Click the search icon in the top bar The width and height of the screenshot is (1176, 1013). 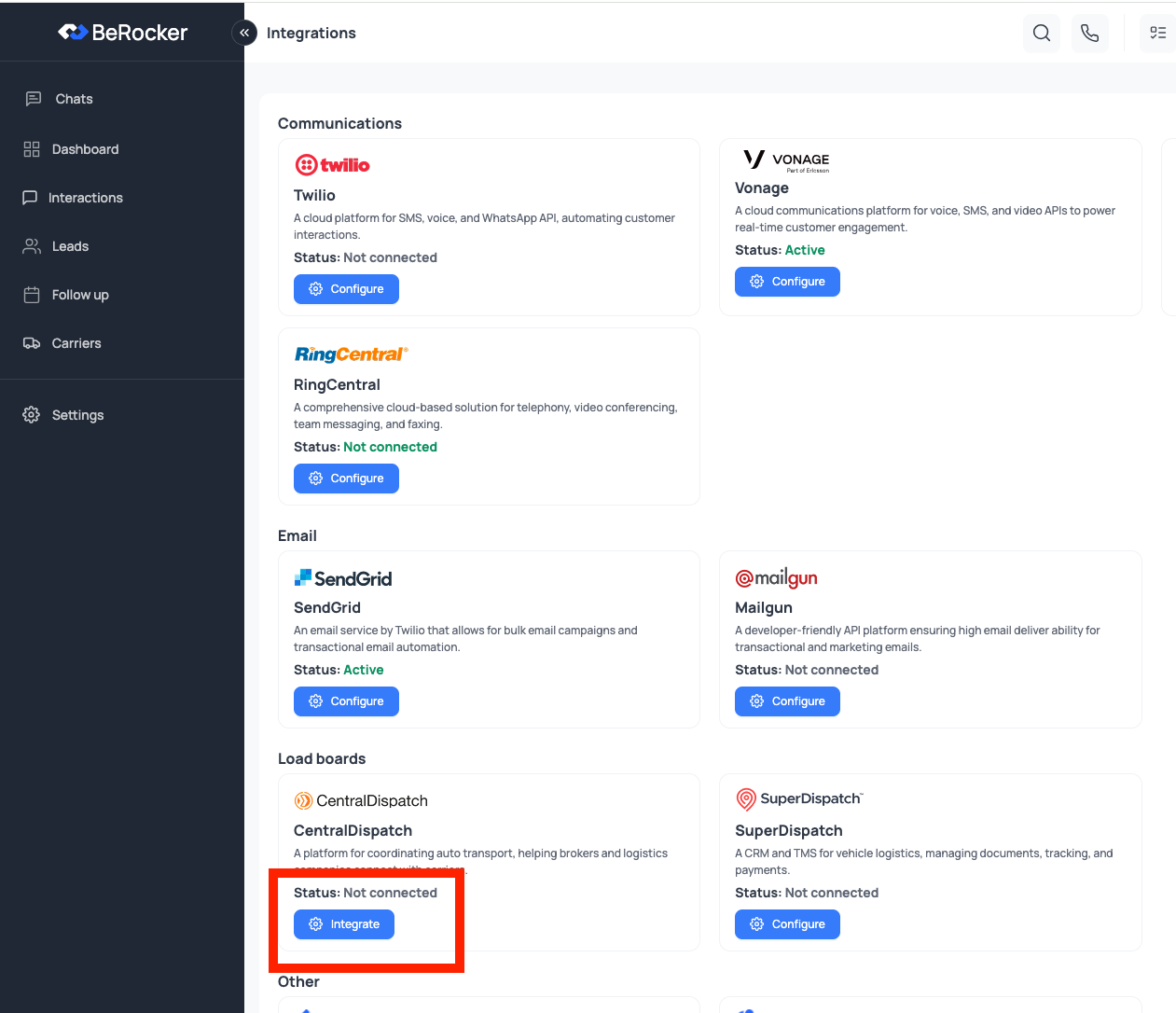tap(1042, 33)
